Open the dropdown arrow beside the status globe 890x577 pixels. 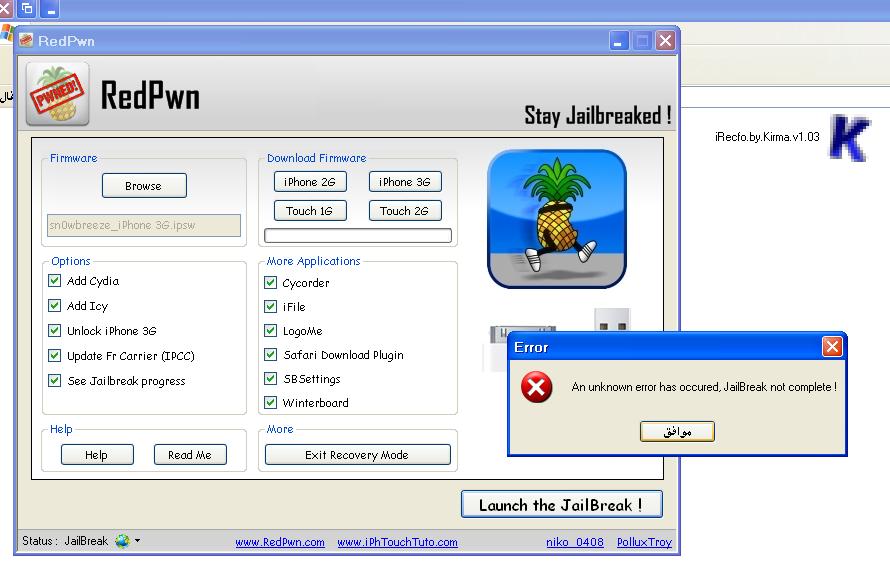pos(137,541)
